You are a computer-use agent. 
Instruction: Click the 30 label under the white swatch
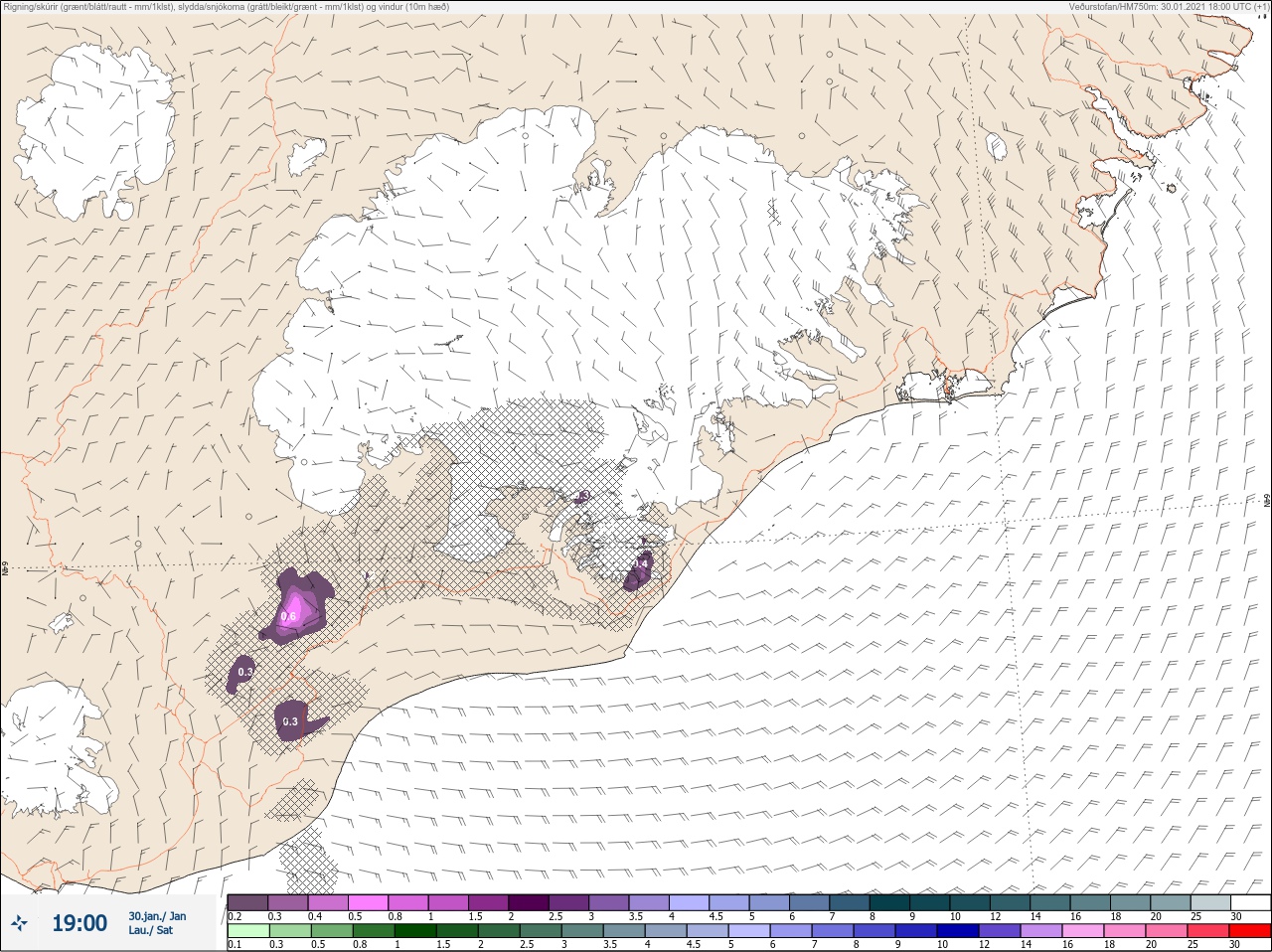point(1236,916)
